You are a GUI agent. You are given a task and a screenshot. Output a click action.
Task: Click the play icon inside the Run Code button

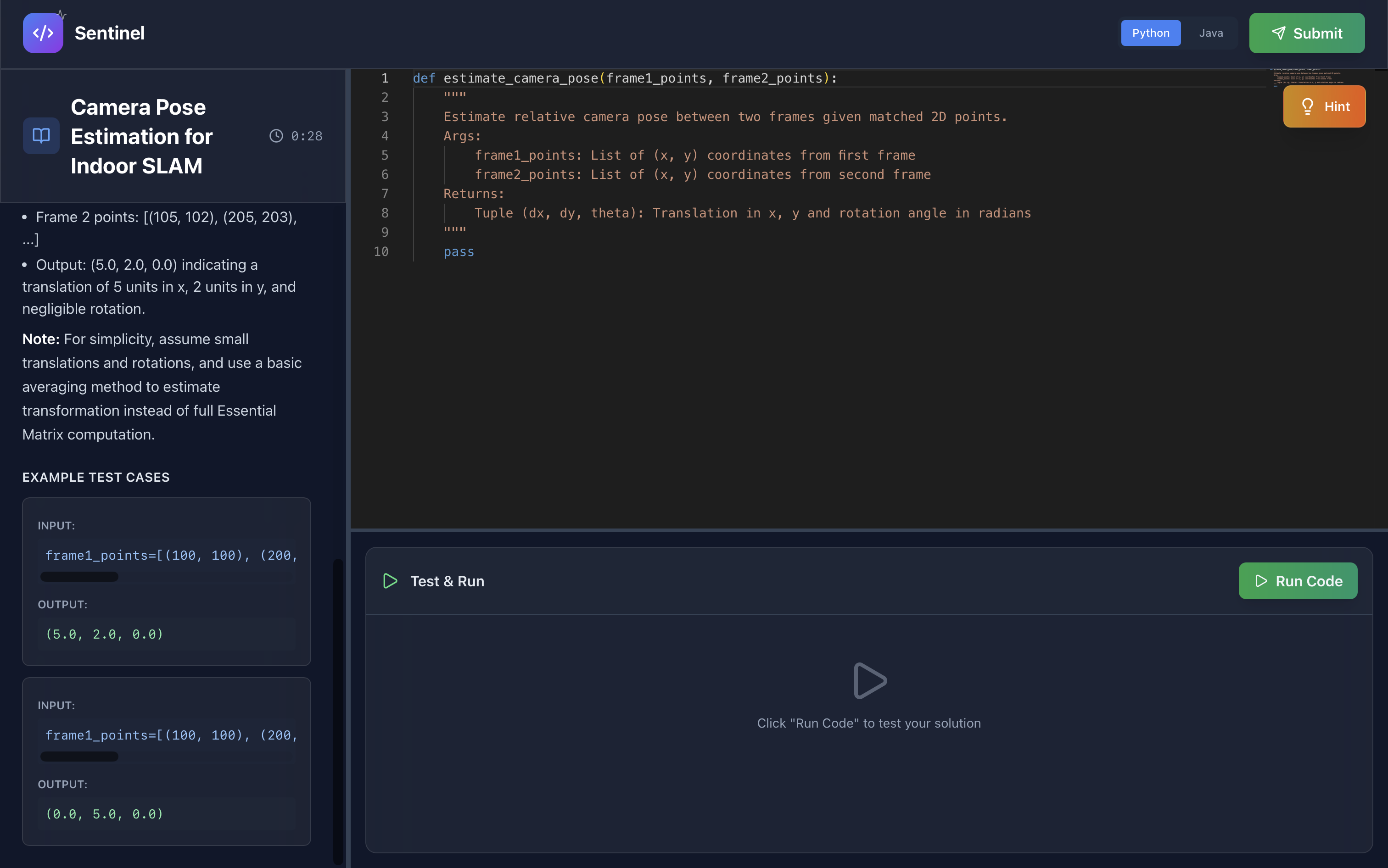pyautogui.click(x=1261, y=581)
